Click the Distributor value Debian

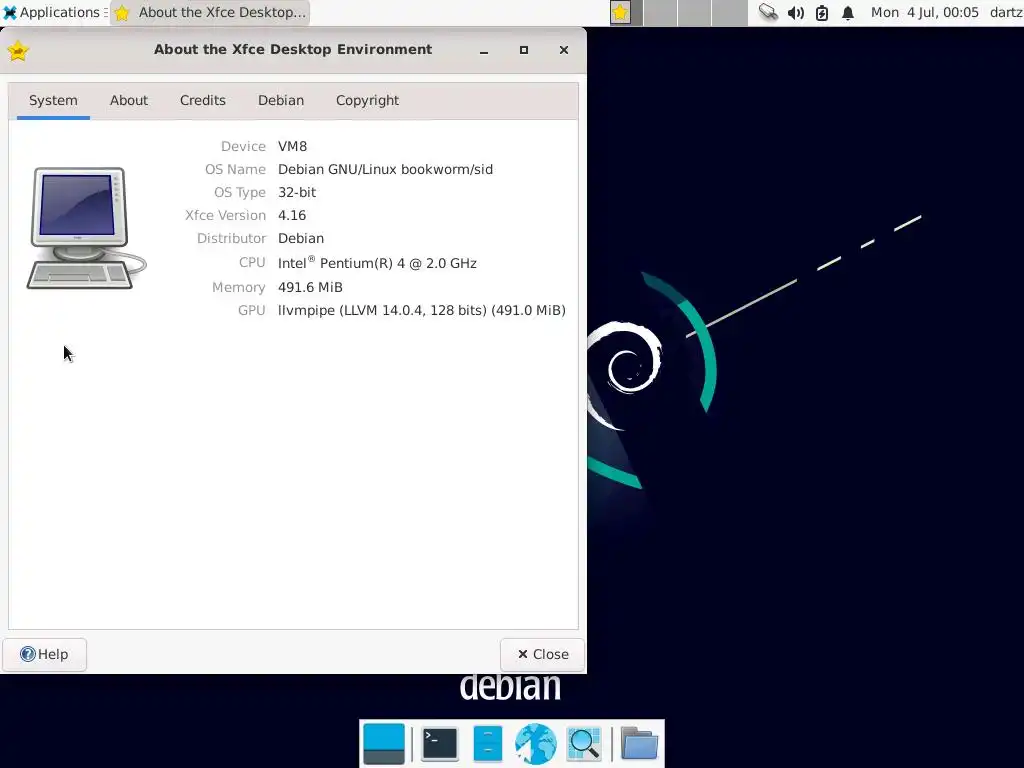coord(300,238)
